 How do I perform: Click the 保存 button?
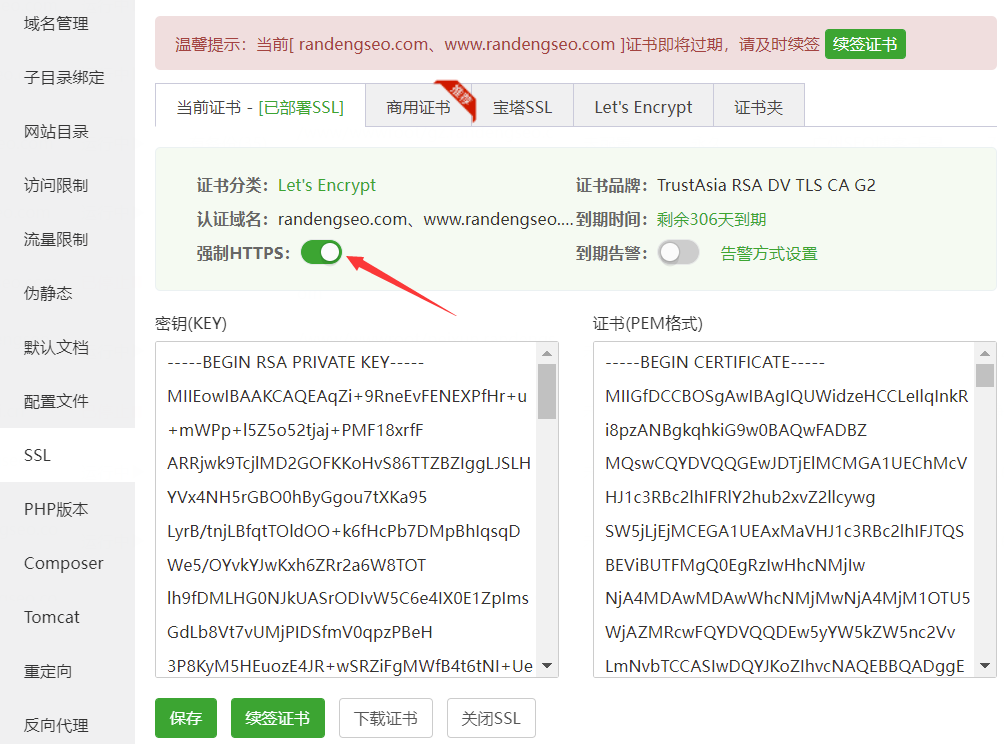click(186, 718)
